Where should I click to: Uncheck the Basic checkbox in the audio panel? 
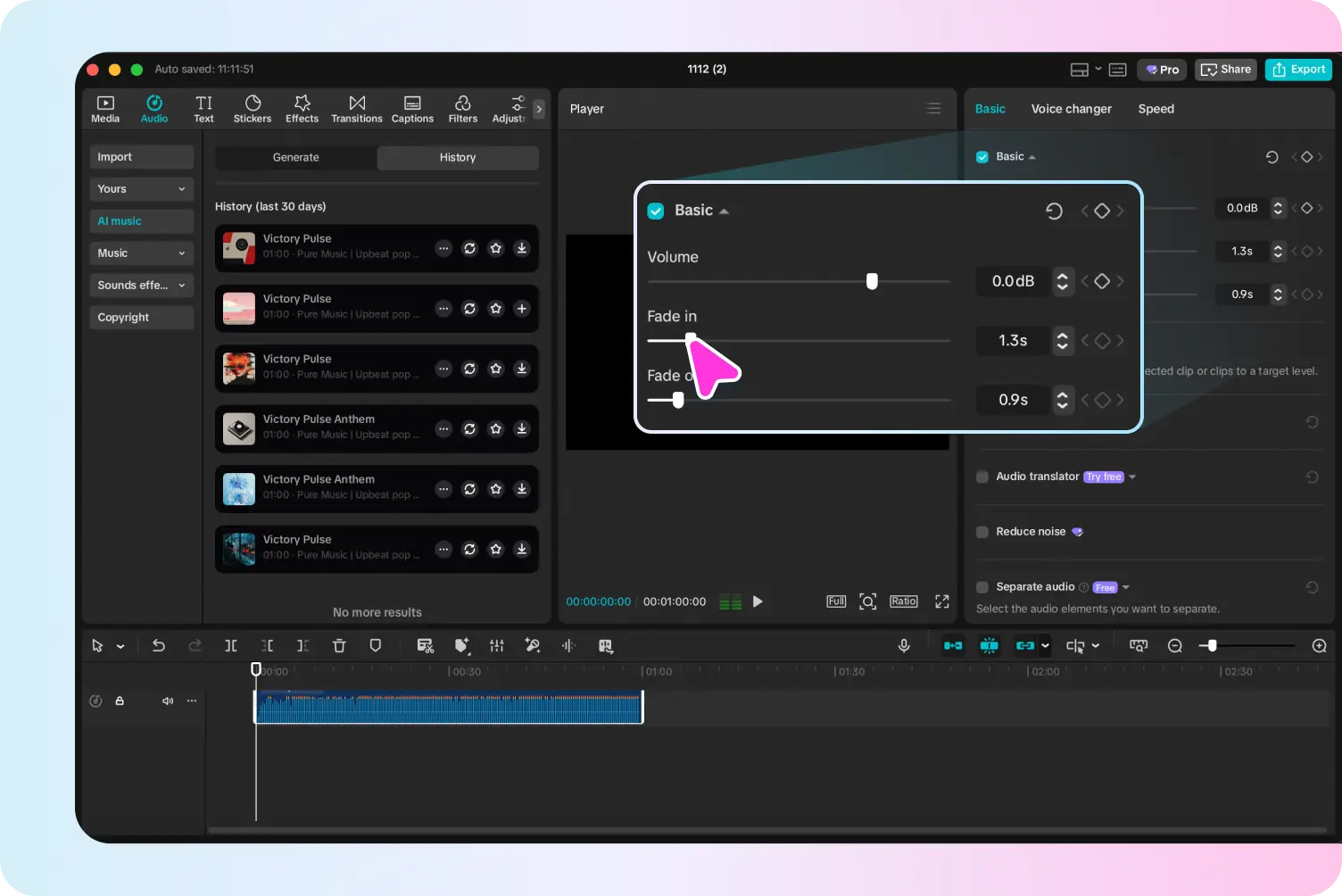(x=981, y=155)
